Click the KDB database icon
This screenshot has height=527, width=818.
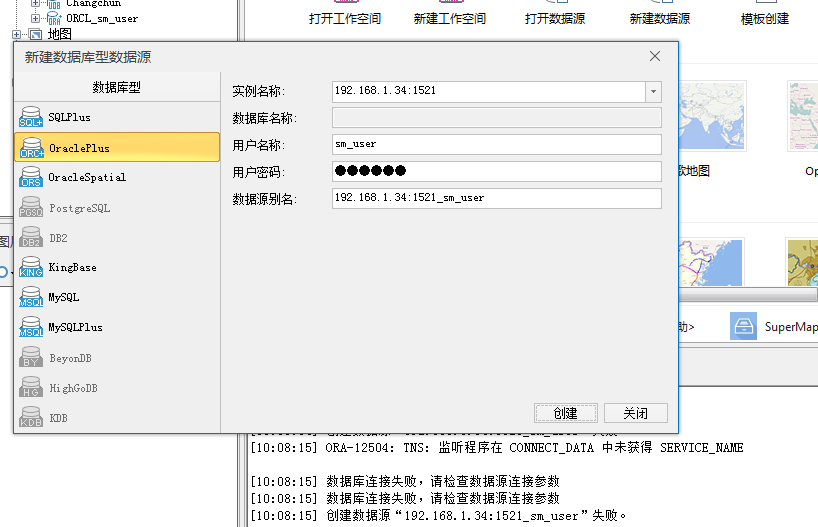(x=31, y=417)
